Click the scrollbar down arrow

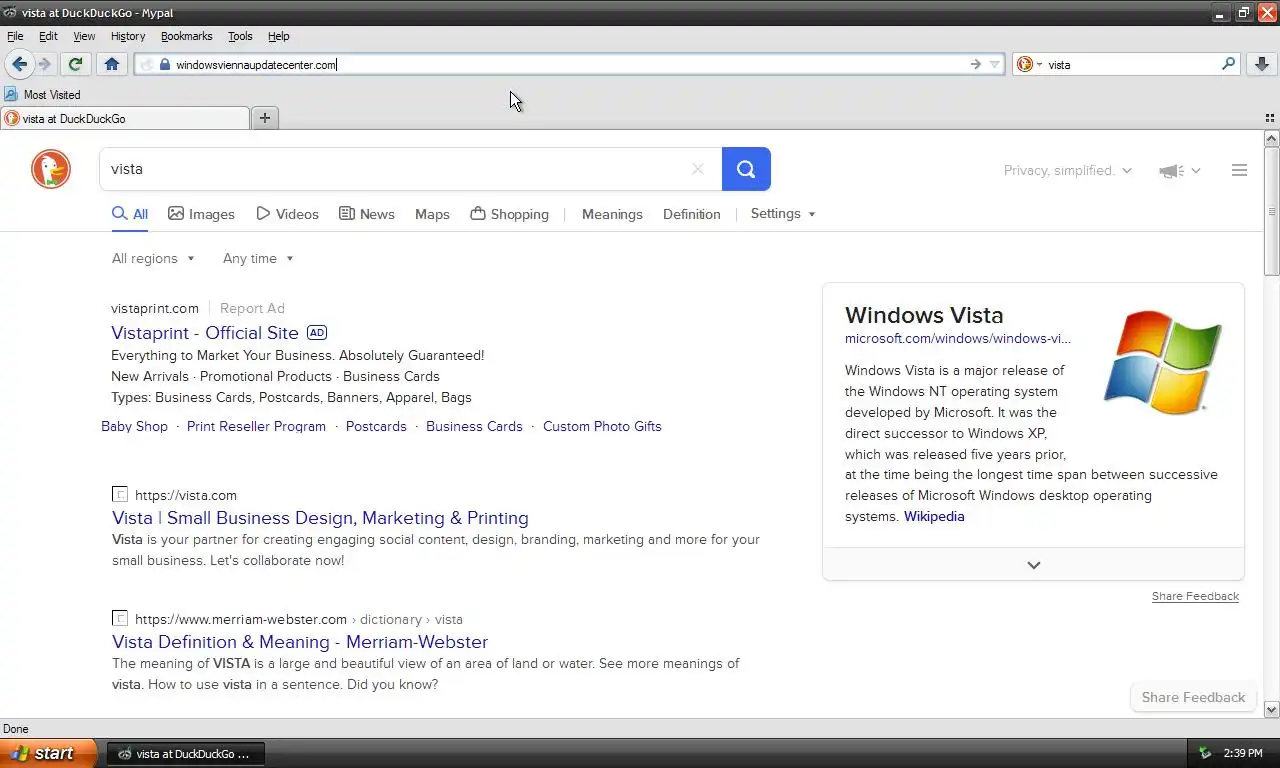pyautogui.click(x=1271, y=709)
